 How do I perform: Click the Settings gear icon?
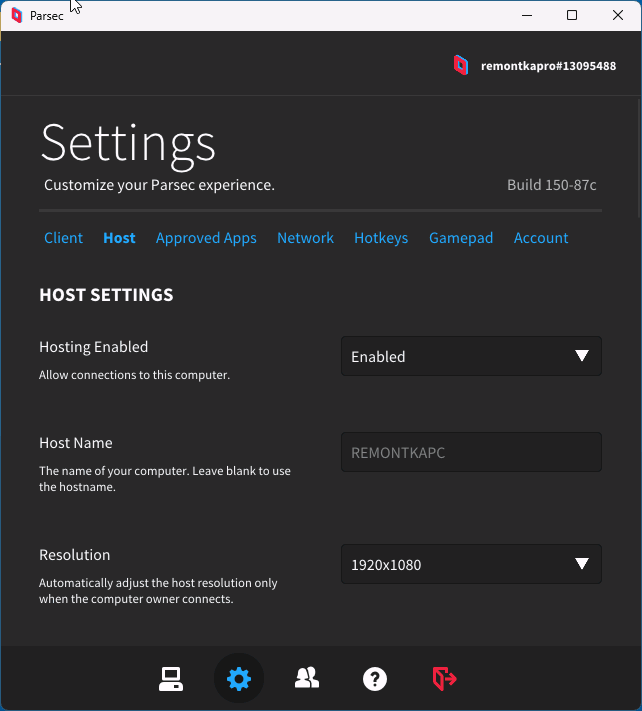click(x=239, y=679)
